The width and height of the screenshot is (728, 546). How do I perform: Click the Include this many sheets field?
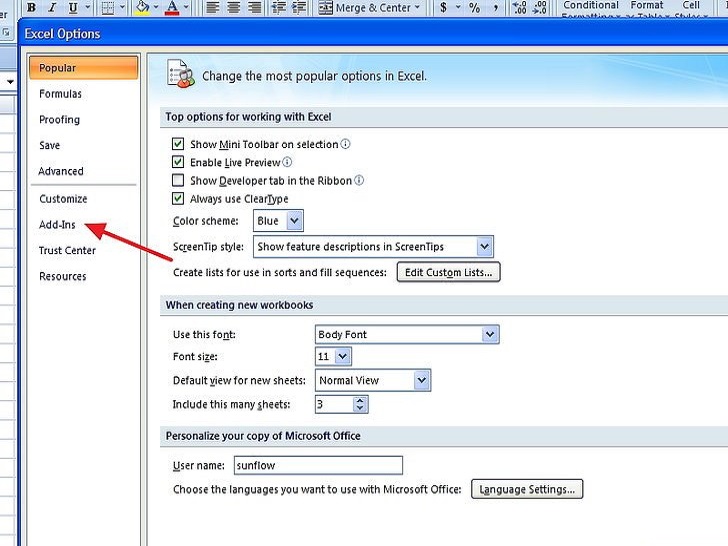334,404
